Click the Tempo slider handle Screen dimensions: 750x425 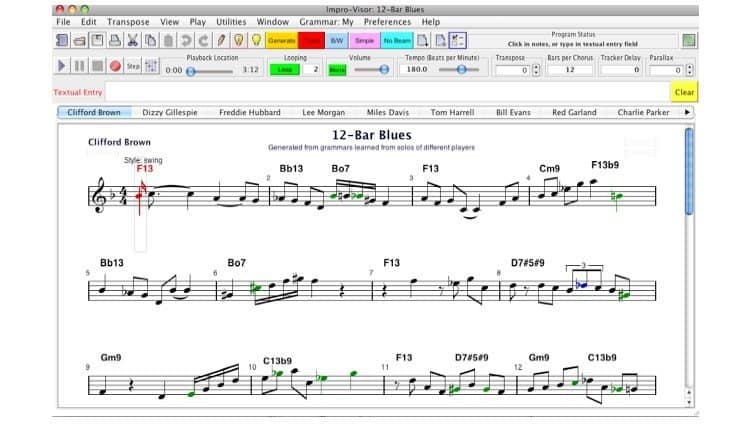461,70
